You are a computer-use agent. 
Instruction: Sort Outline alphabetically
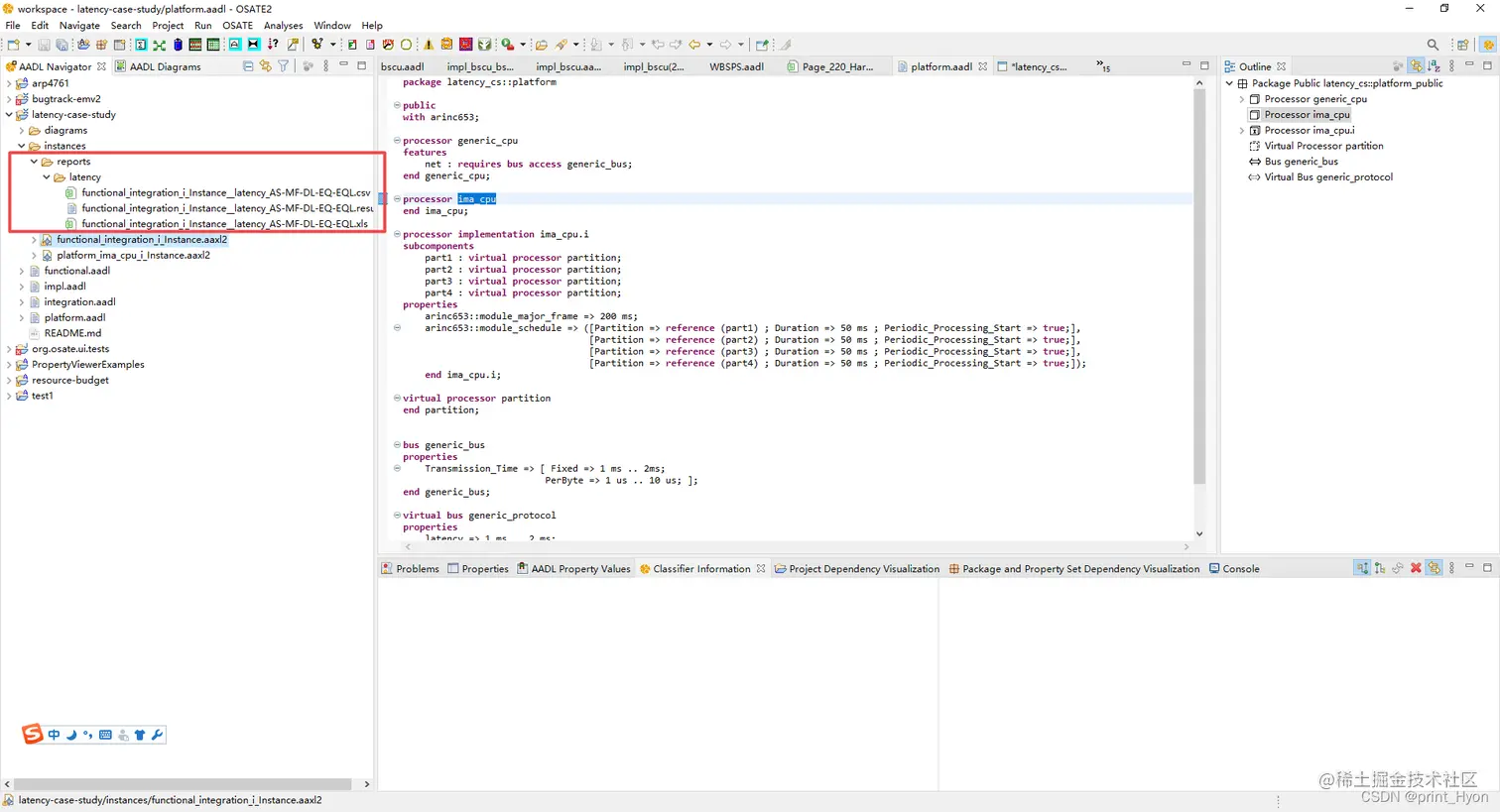coord(1434,66)
